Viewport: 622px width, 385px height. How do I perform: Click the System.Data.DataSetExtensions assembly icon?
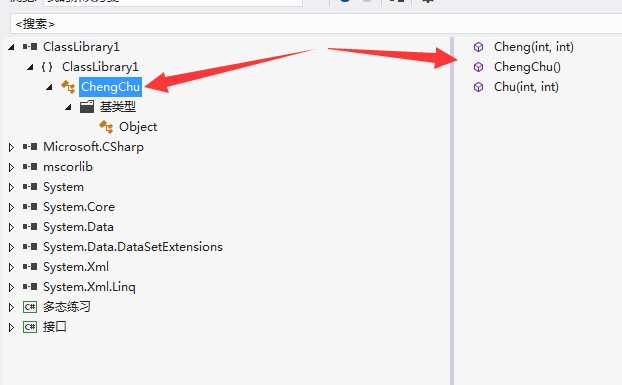click(30, 247)
